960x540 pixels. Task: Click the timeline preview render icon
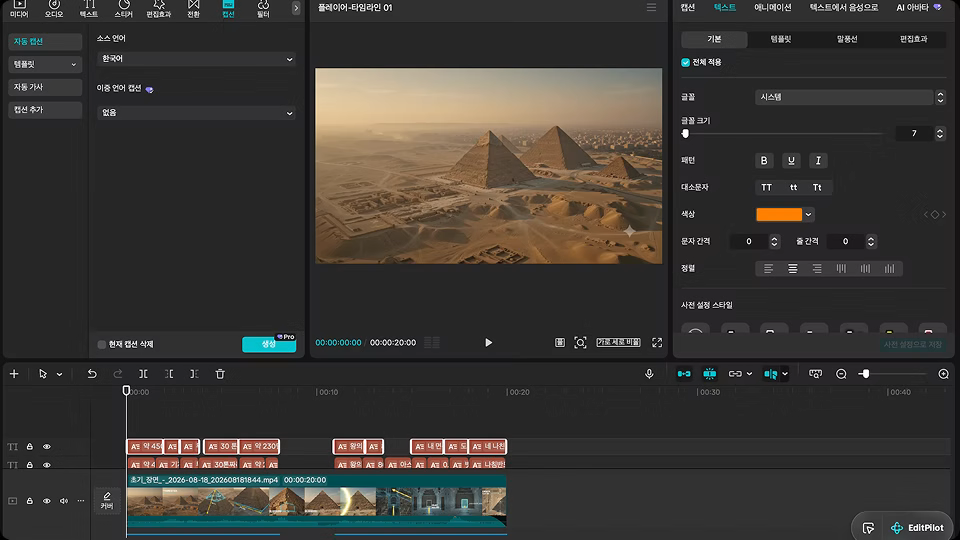click(816, 373)
